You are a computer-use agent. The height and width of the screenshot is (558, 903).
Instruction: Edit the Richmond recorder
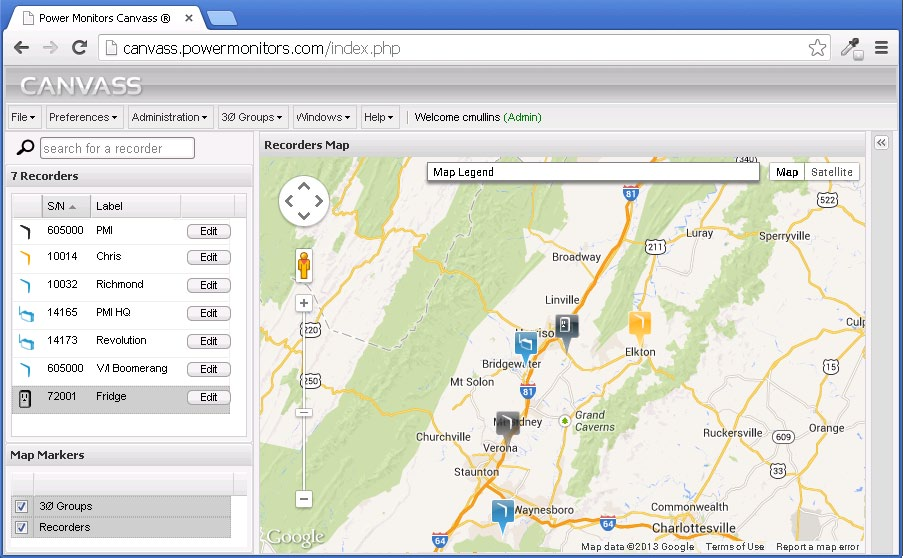(x=208, y=285)
